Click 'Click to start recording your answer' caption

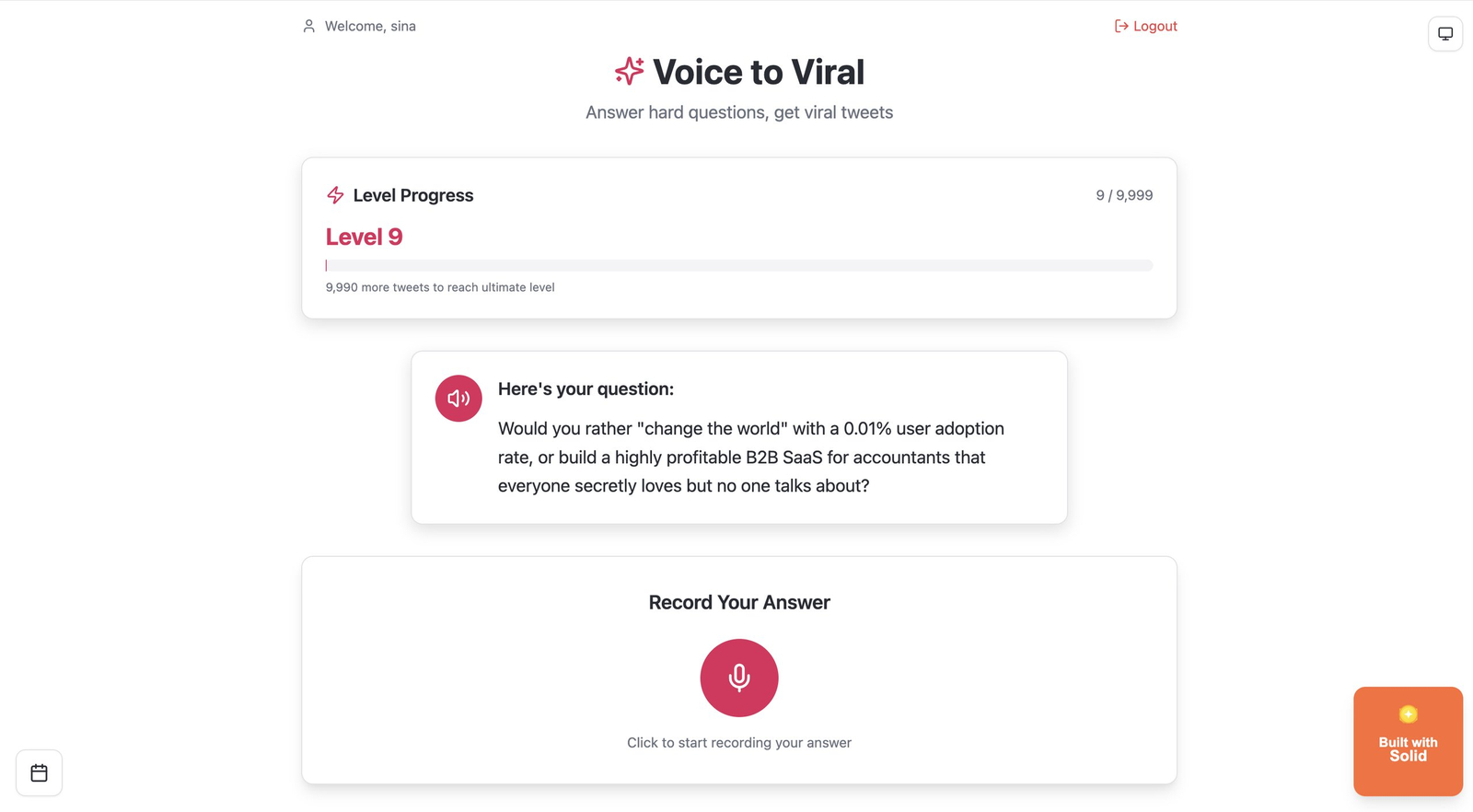pyautogui.click(x=739, y=742)
